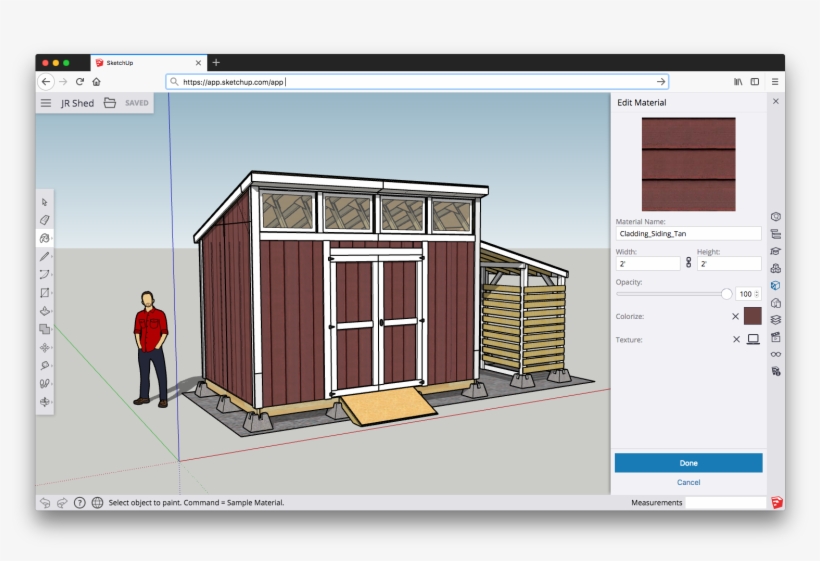Open the Styles panel icon
Image resolution: width=820 pixels, height=561 pixels.
[x=776, y=303]
